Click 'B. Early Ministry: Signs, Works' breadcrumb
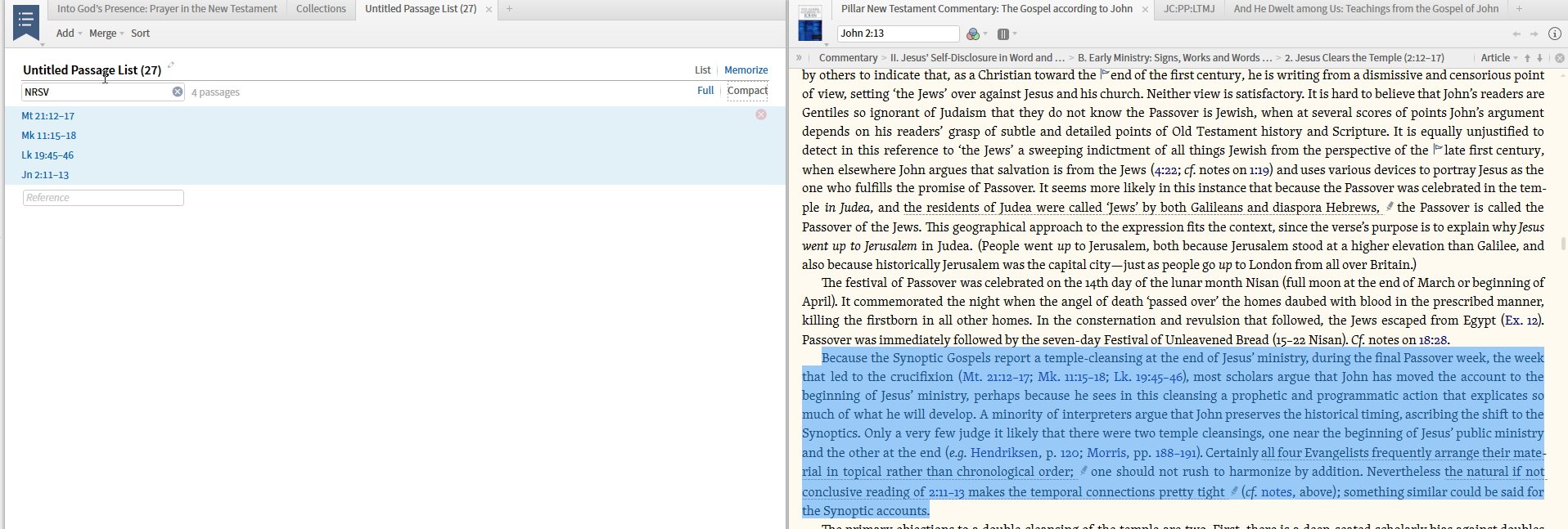 pyautogui.click(x=1174, y=58)
